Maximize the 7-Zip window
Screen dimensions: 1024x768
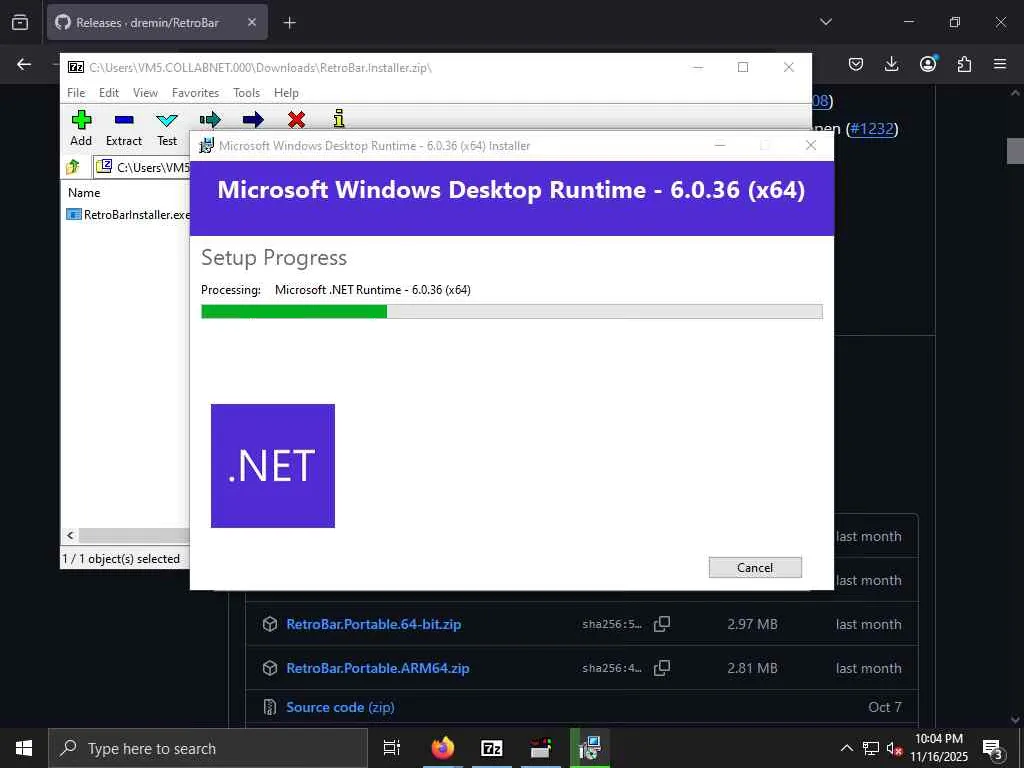click(x=743, y=67)
